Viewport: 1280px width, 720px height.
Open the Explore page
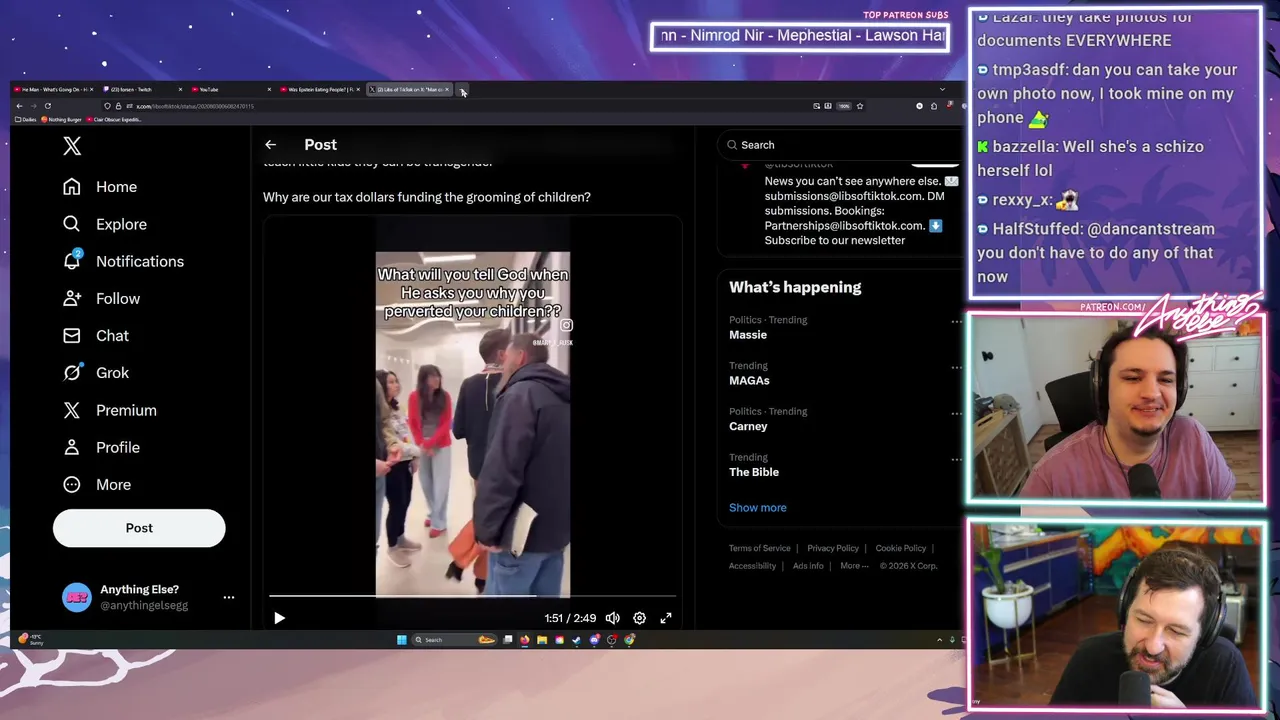(104, 224)
